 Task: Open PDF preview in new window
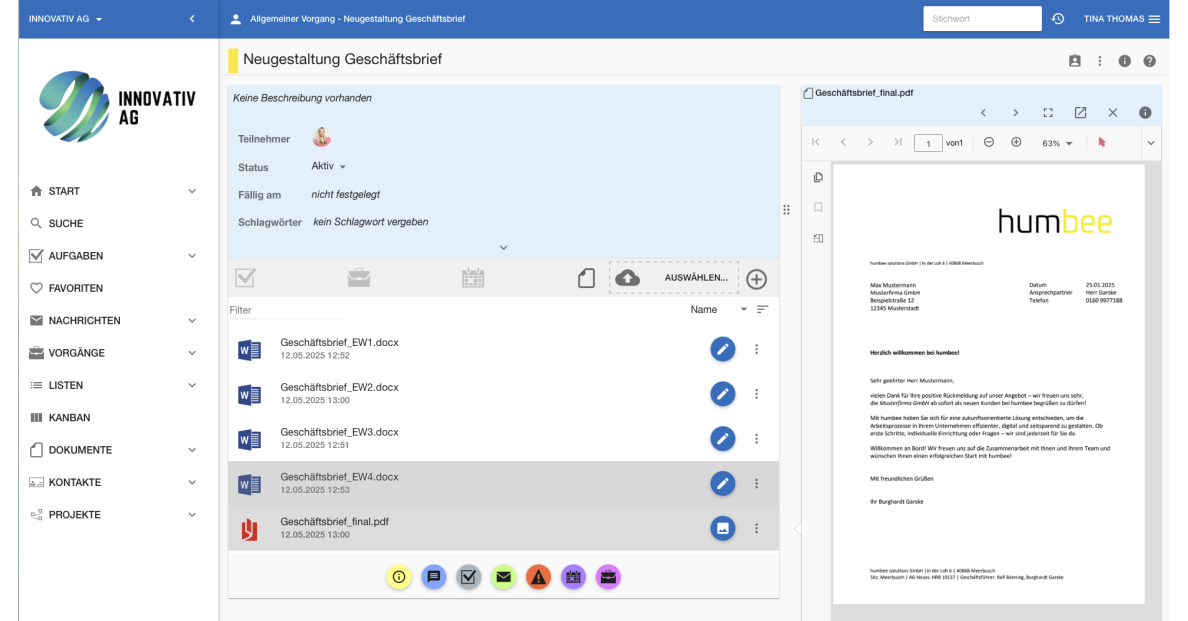(x=1080, y=113)
